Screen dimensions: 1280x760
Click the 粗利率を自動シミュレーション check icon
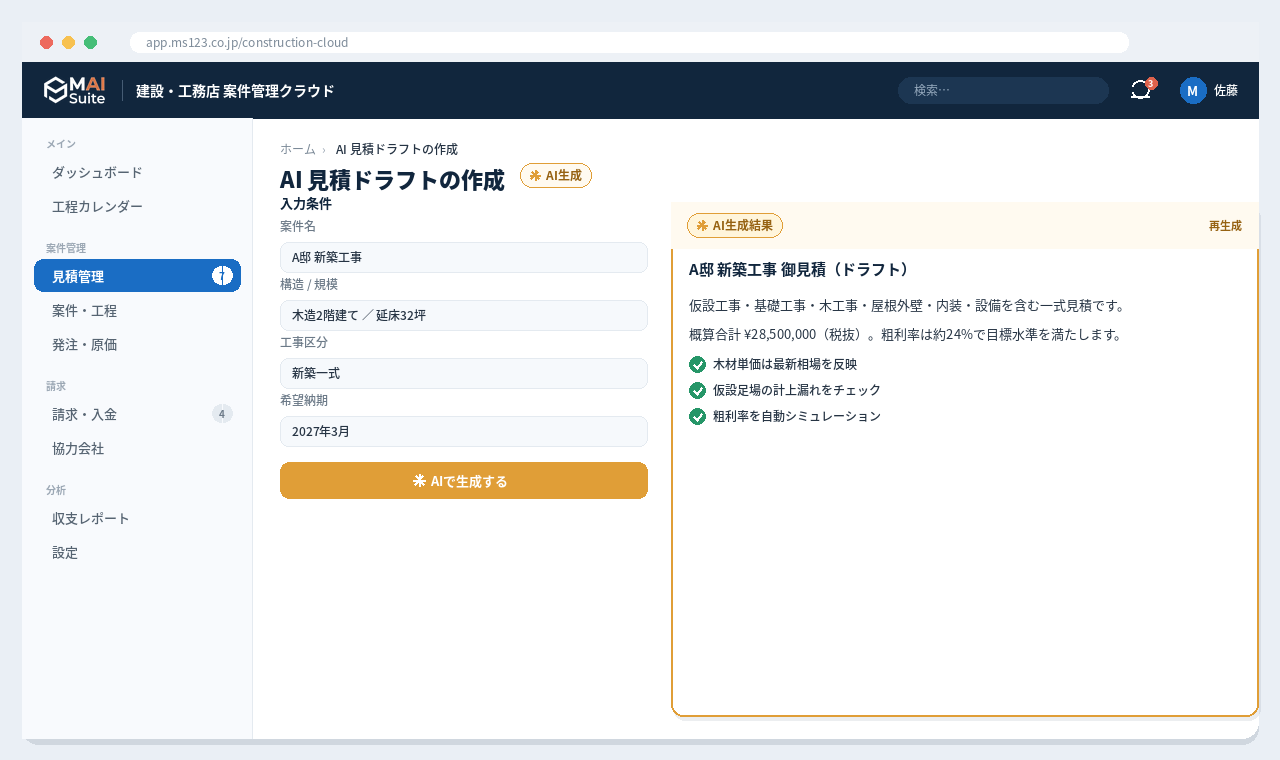pos(698,416)
